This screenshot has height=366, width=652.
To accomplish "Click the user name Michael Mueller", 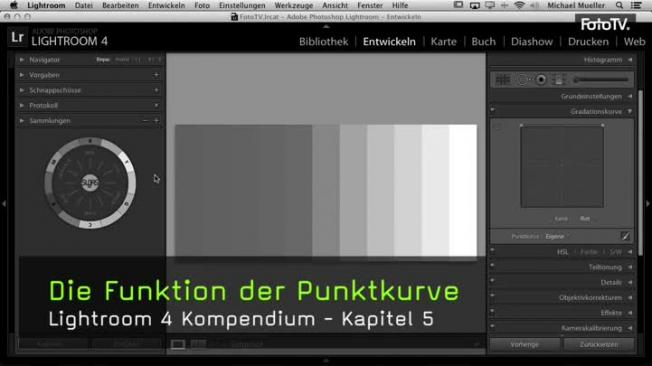I will [x=576, y=5].
